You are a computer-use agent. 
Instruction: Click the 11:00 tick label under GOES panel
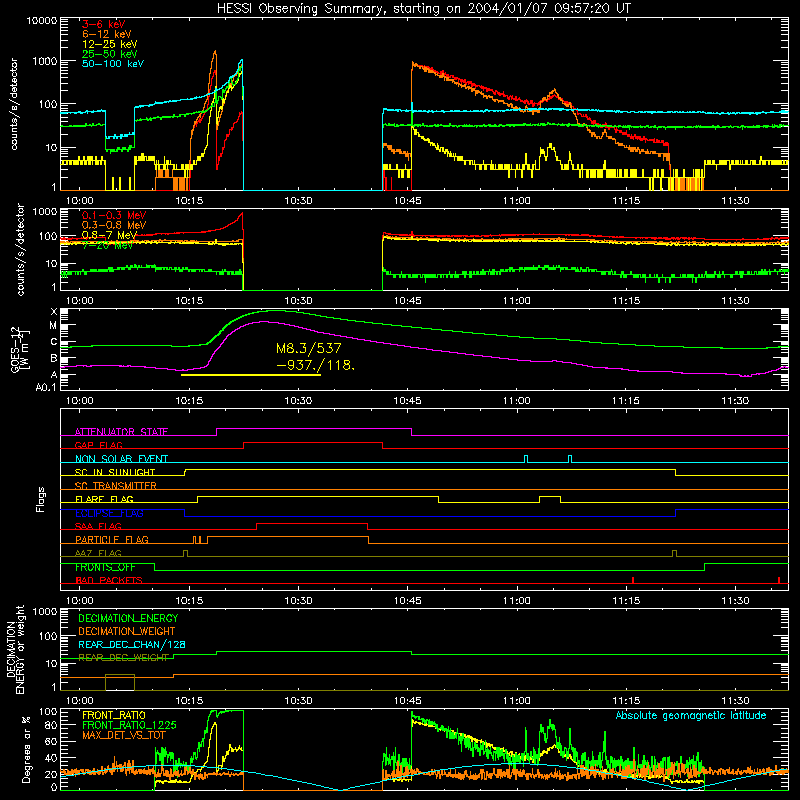pos(517,401)
